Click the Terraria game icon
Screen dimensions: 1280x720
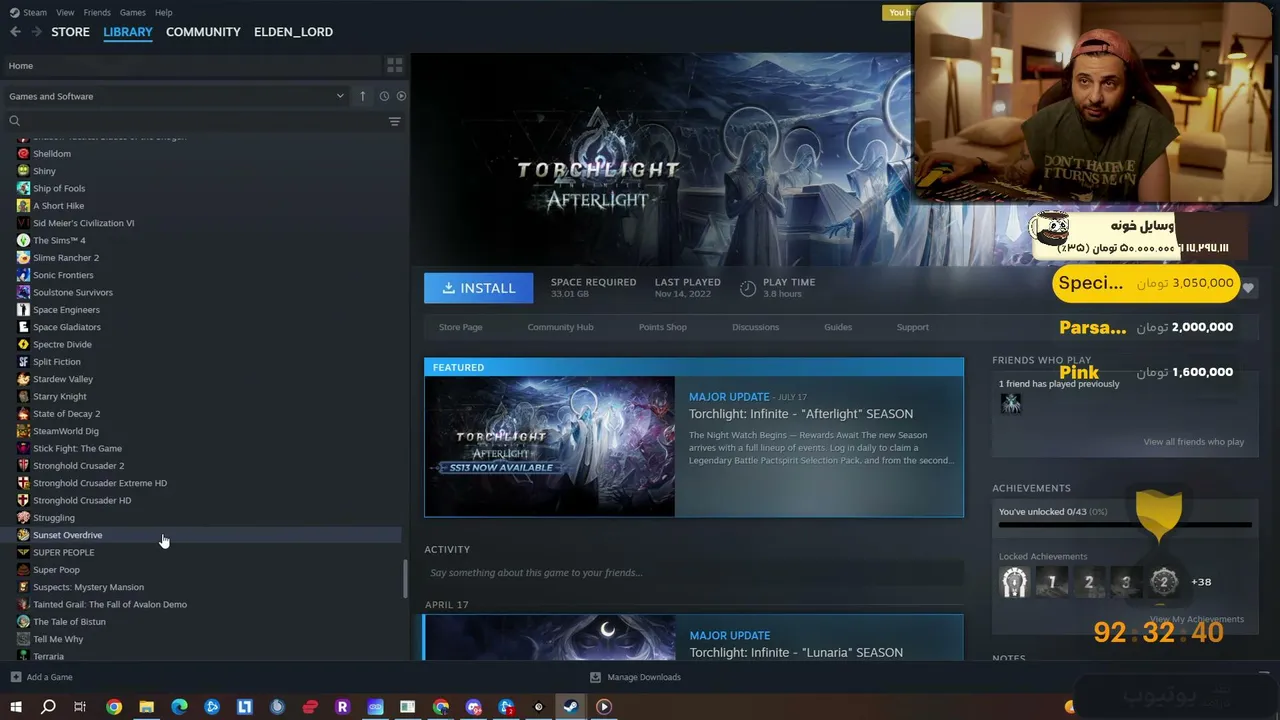(x=24, y=656)
